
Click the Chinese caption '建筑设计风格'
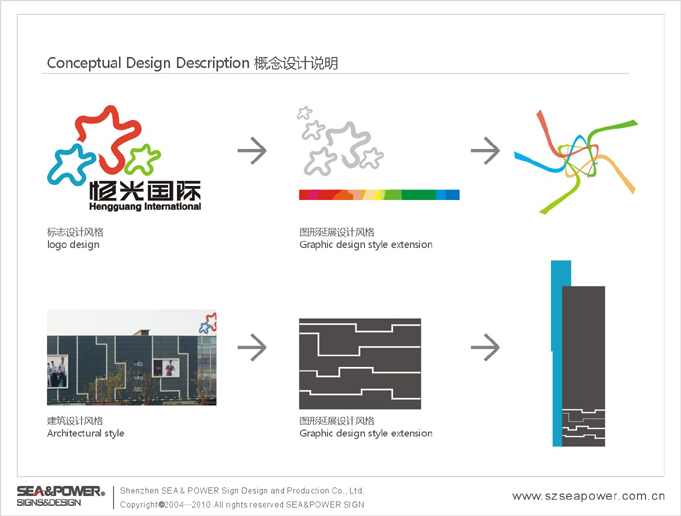coord(75,420)
